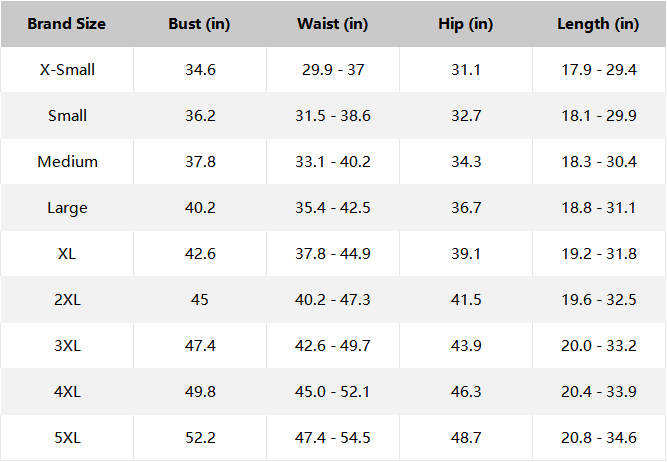The image size is (667, 462).
Task: Select 2XL waist range 40.2 - 47.3
Action: click(333, 300)
